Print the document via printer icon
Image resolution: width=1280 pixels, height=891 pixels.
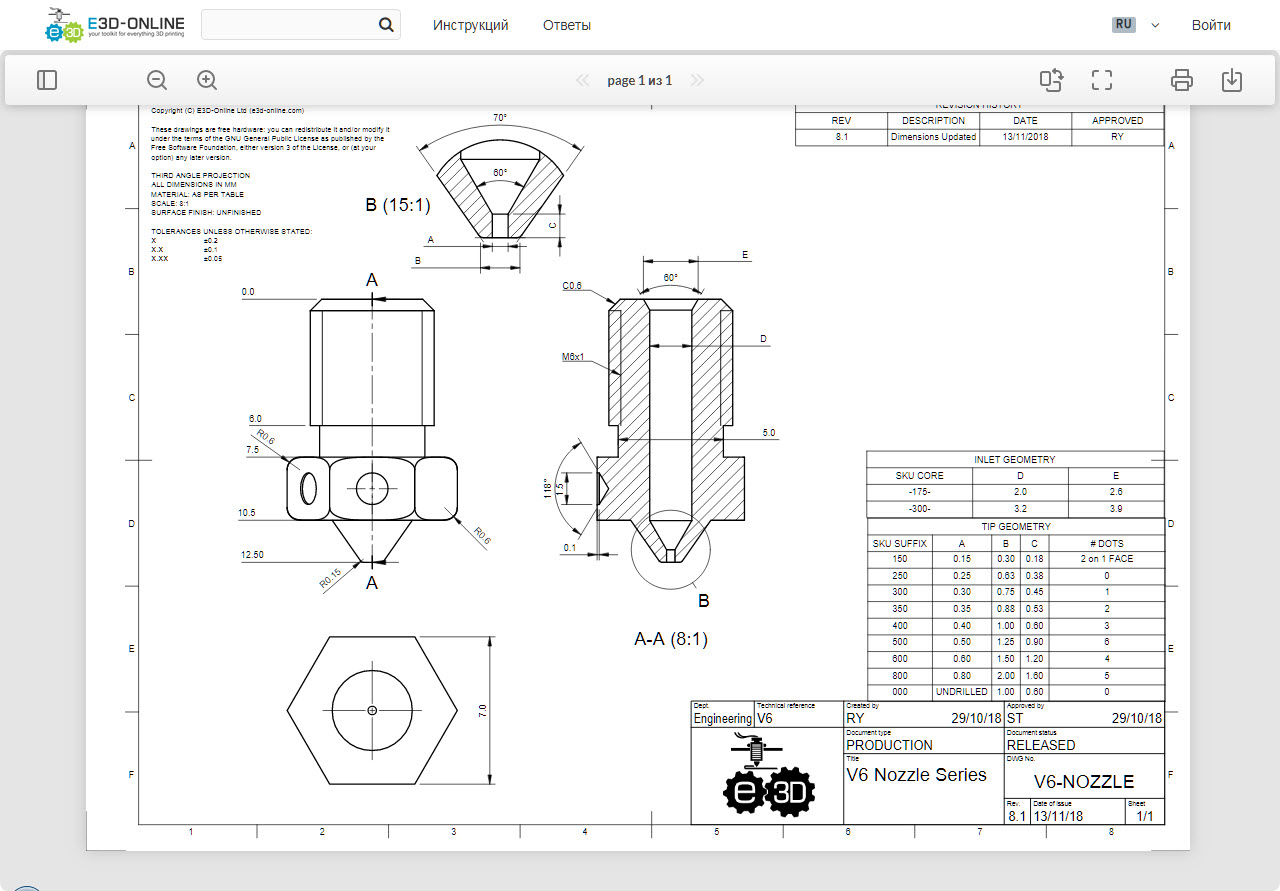pyautogui.click(x=1182, y=80)
